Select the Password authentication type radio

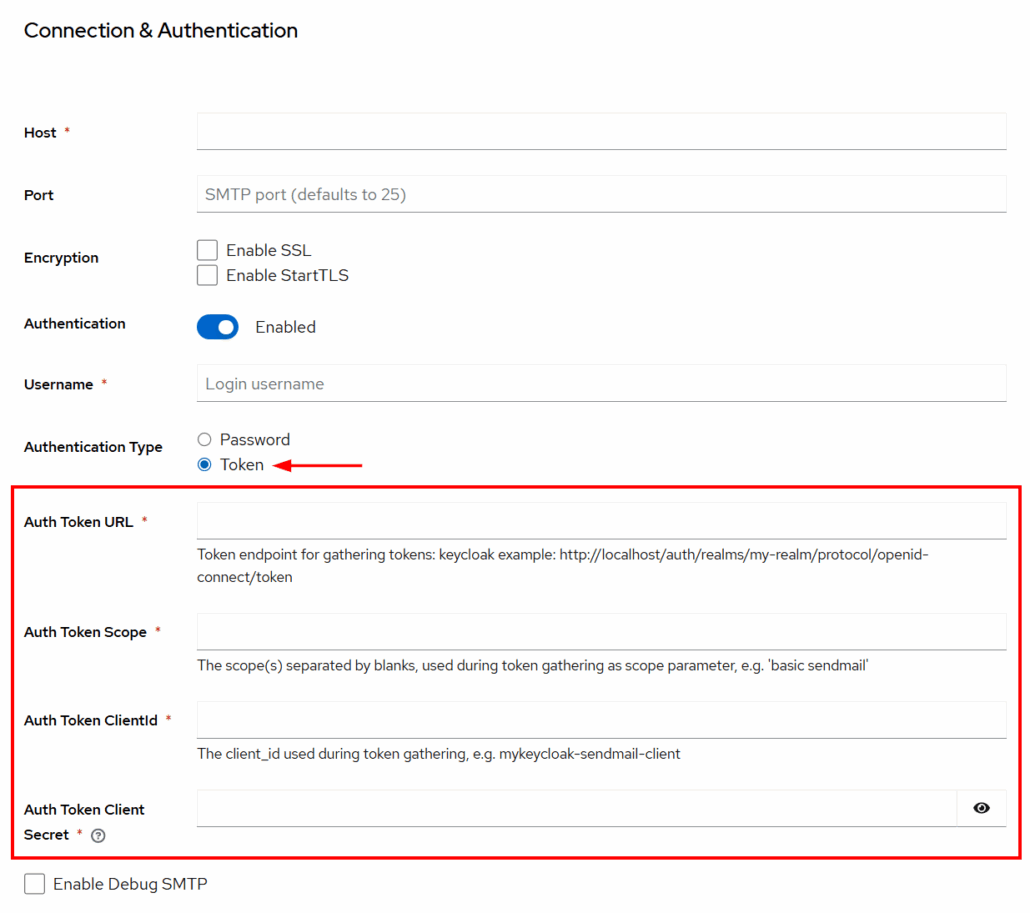pyautogui.click(x=205, y=440)
